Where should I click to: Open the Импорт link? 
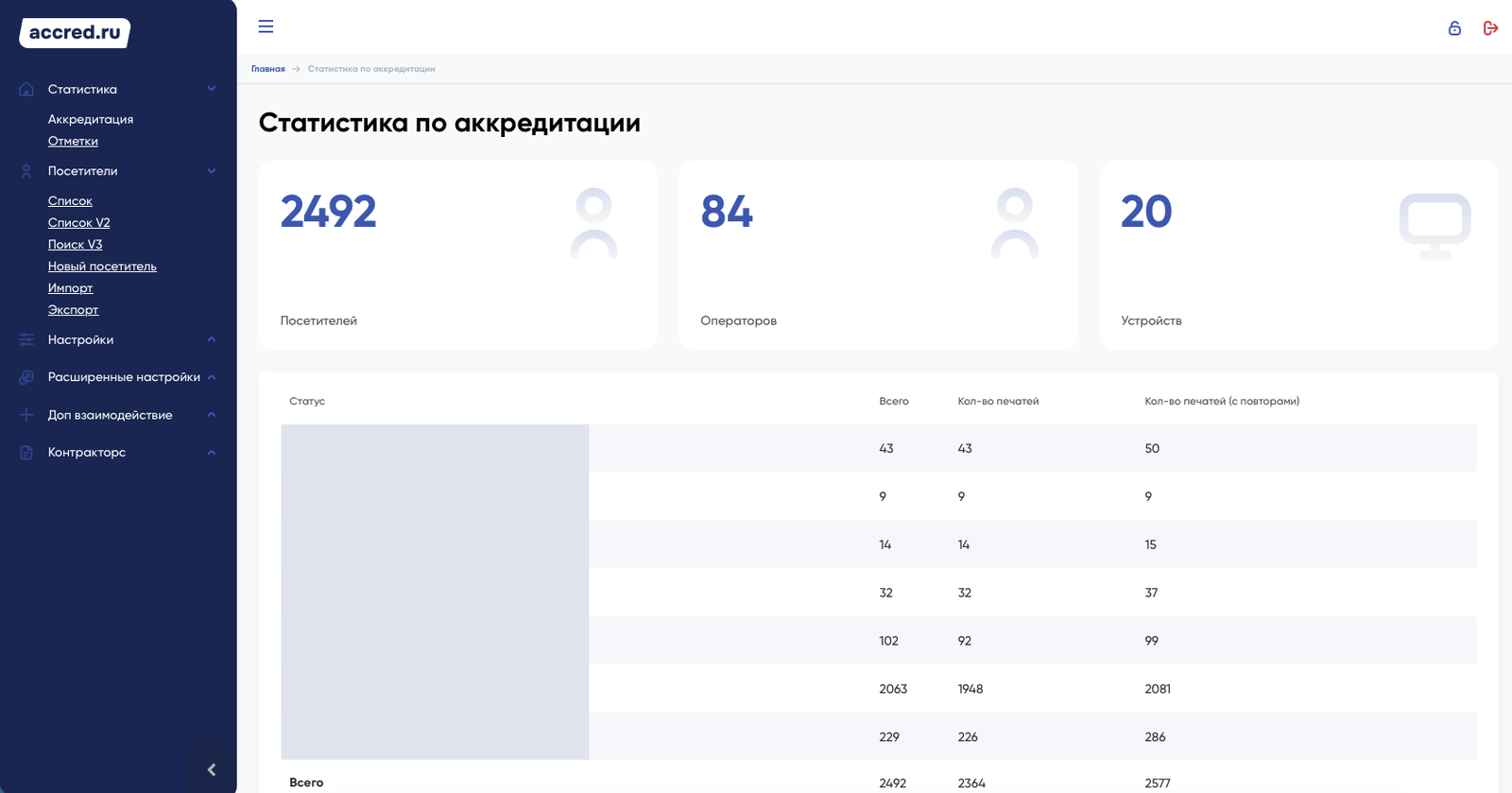(70, 288)
